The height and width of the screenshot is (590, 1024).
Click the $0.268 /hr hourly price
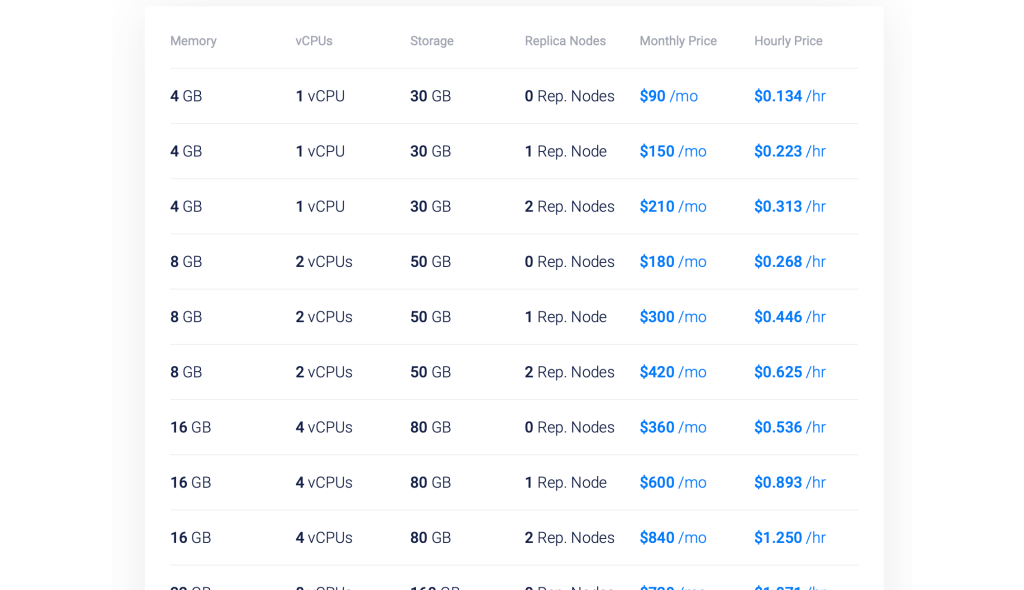tap(790, 262)
